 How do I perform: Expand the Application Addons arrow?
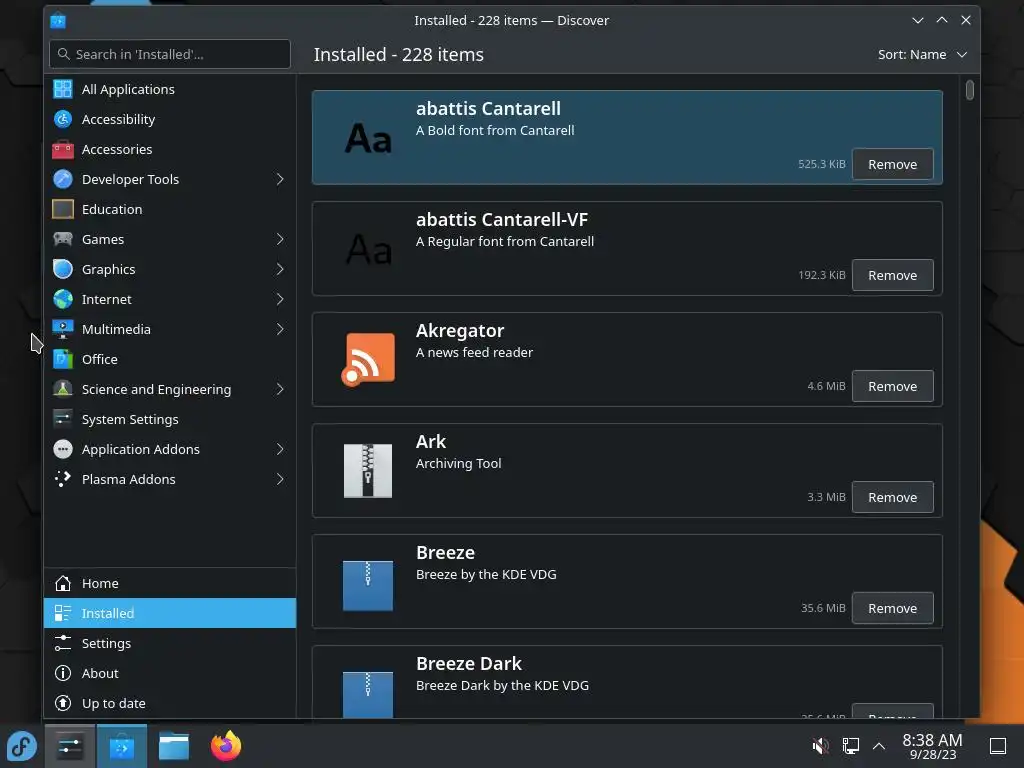pos(280,449)
